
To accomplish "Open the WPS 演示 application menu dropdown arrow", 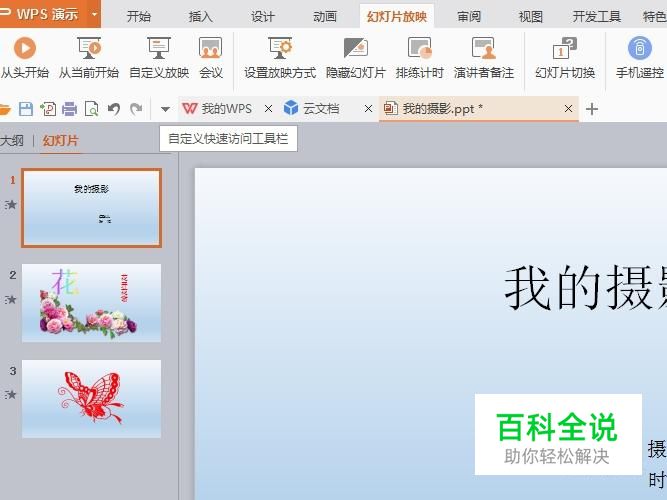I will 94,14.
